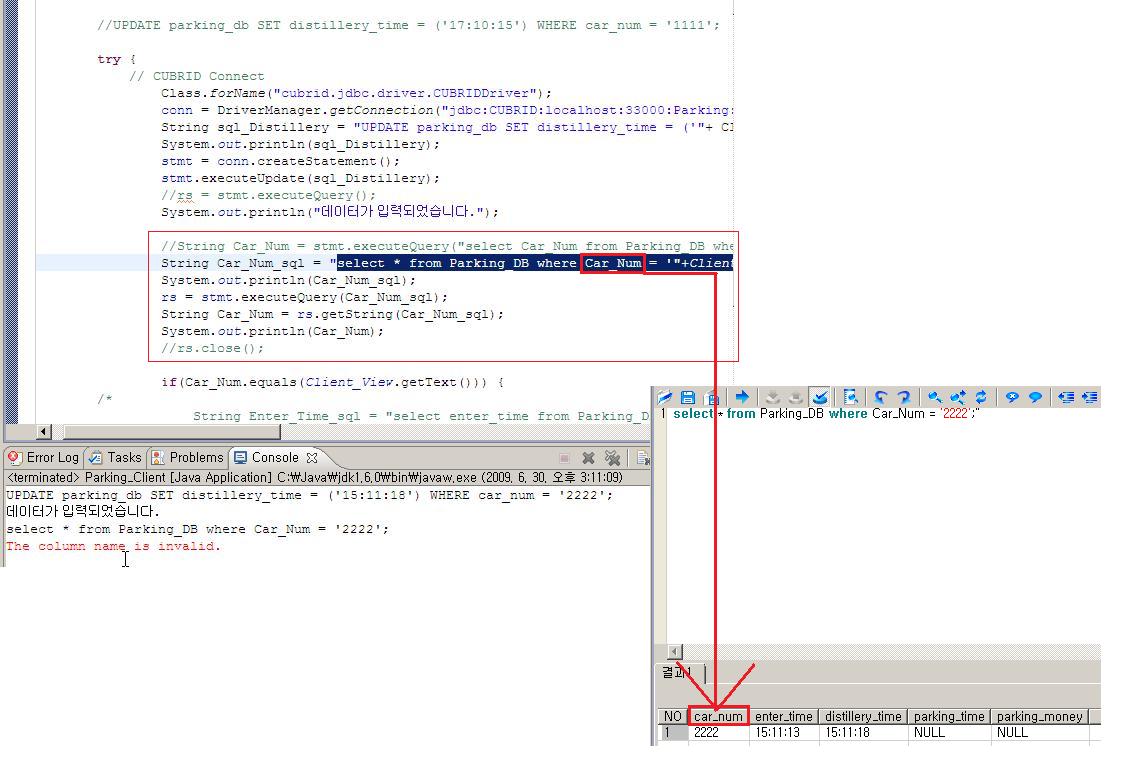Click the find magnifier icon in query toolbar
The image size is (1138, 762).
934,397
